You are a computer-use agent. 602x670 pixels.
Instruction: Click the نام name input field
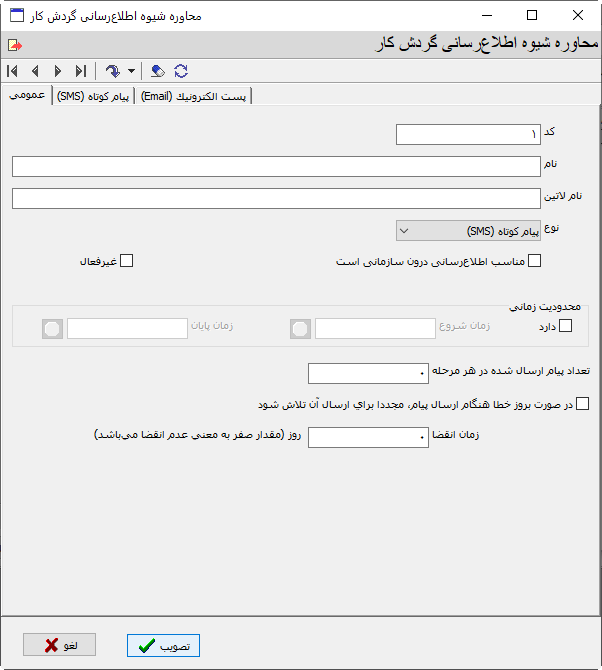click(276, 166)
